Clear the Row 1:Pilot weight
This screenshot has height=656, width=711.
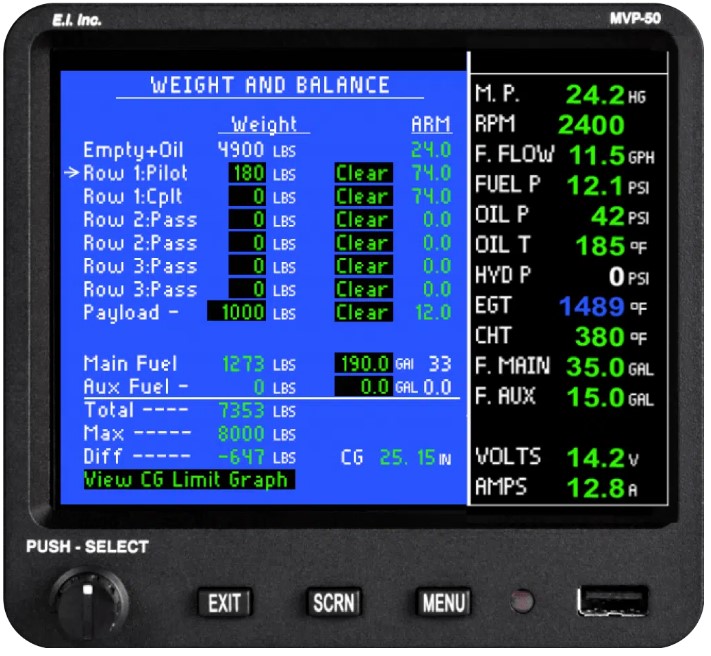362,174
